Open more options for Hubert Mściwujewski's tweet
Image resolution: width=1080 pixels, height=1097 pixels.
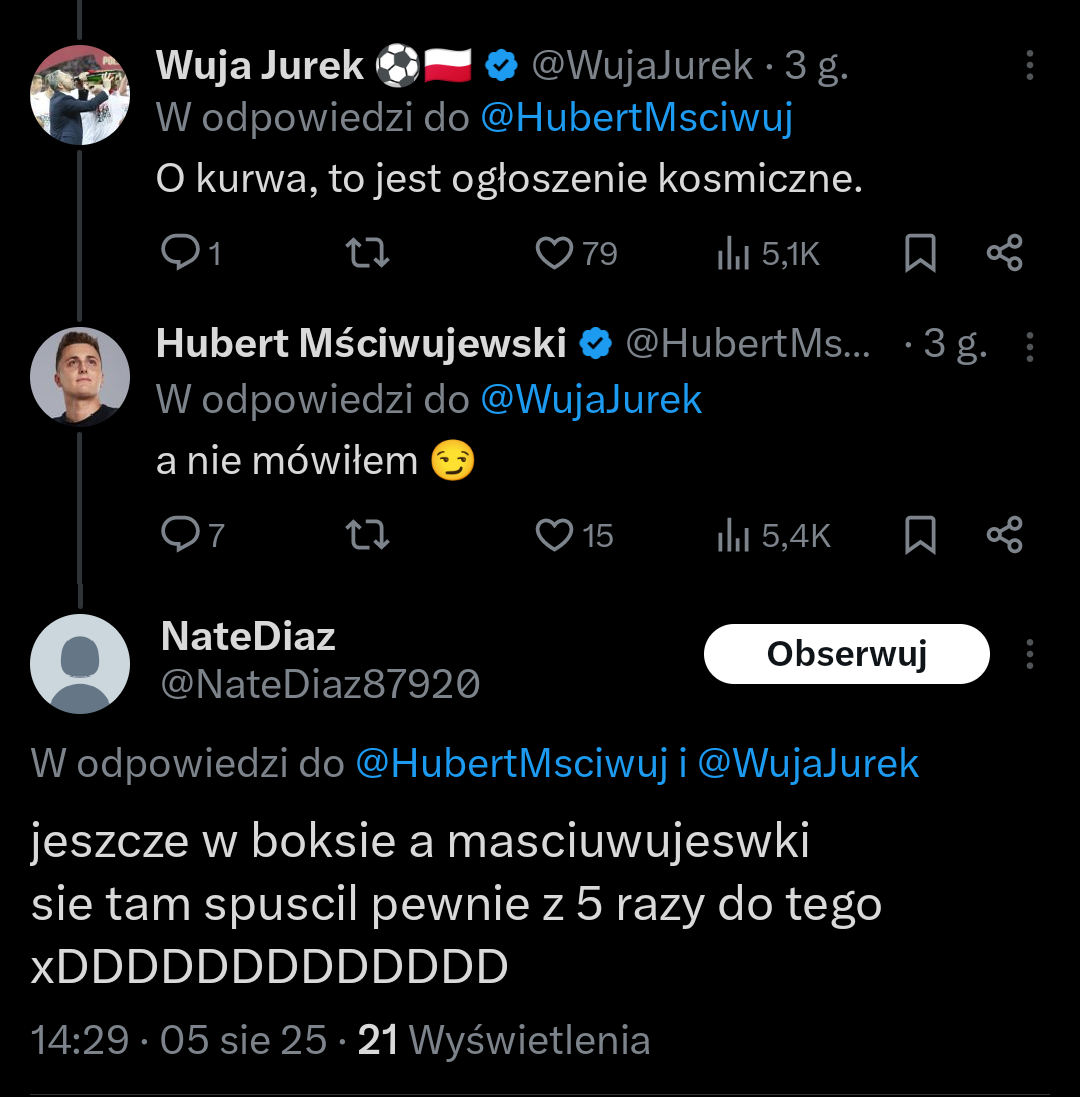coord(1029,346)
